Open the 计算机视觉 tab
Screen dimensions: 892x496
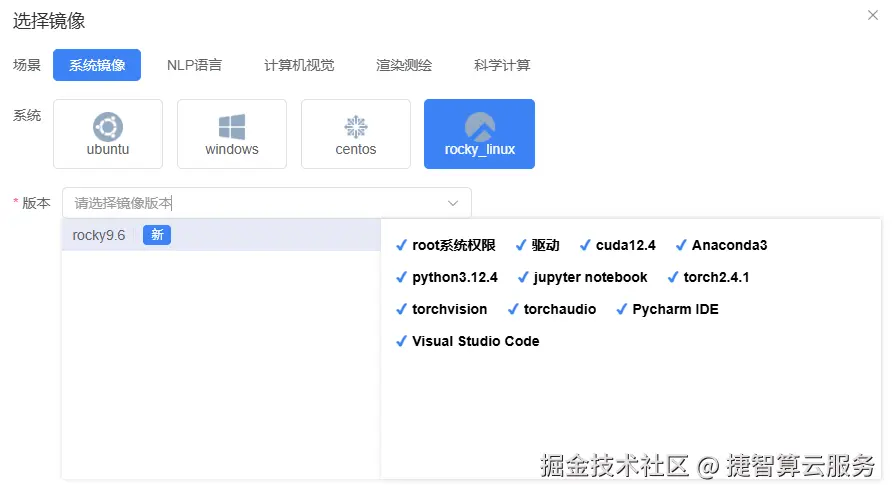(x=299, y=65)
